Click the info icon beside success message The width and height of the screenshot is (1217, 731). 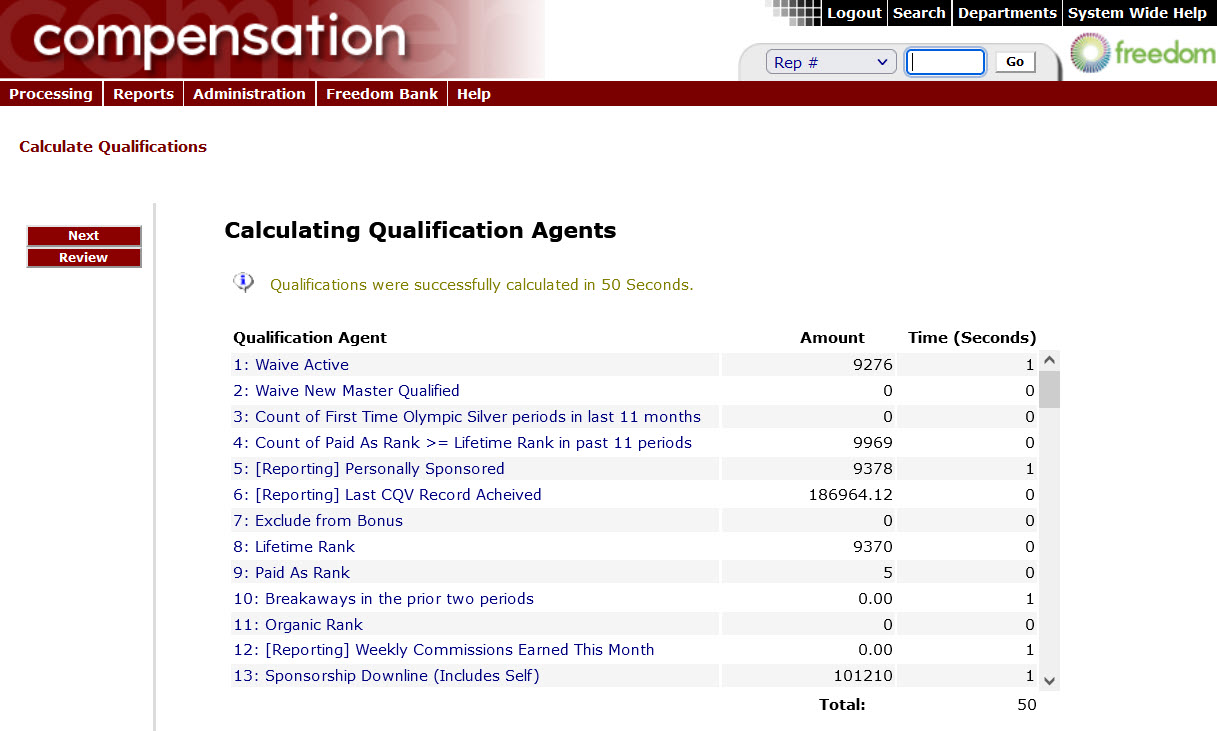coord(243,283)
